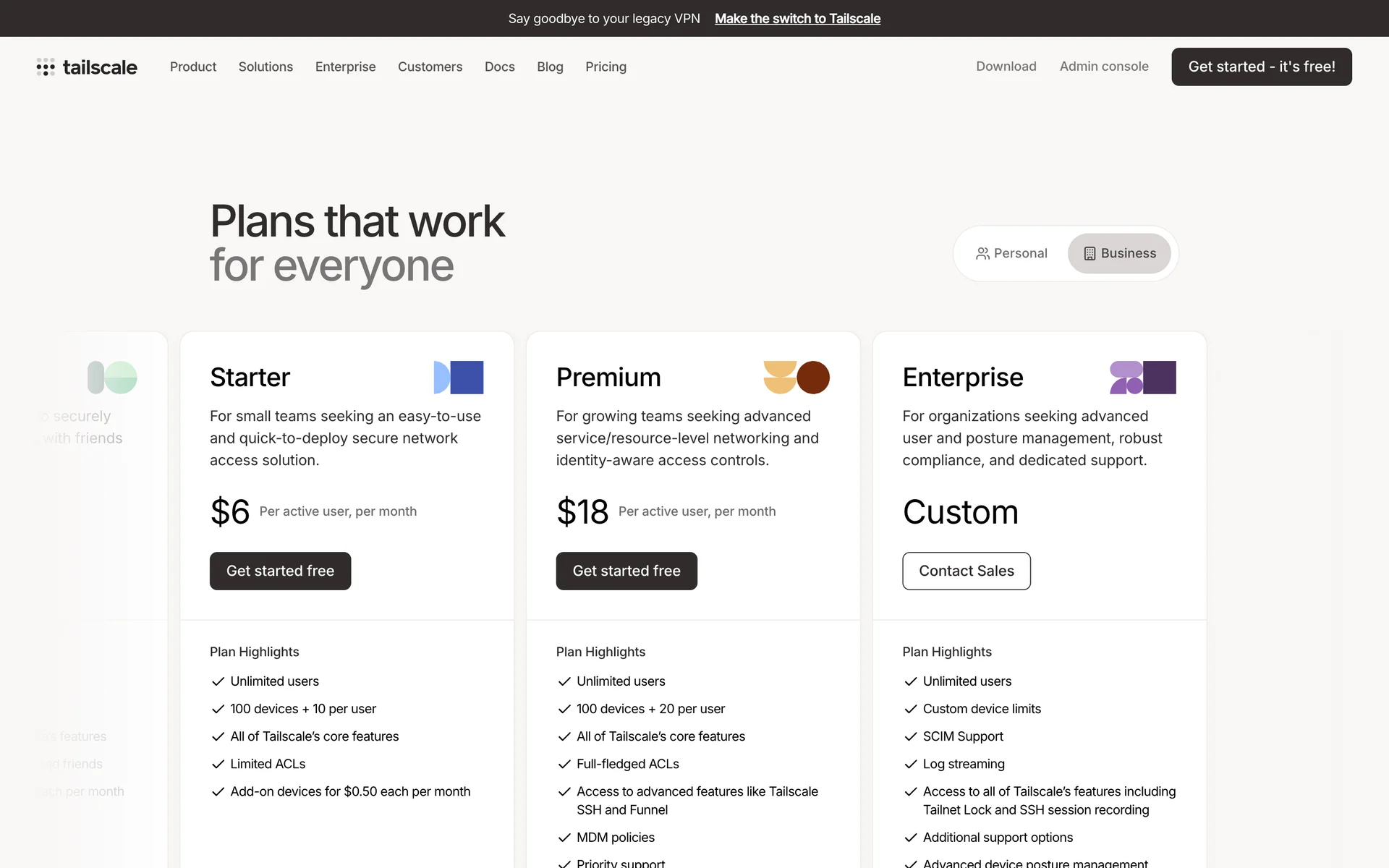Image resolution: width=1389 pixels, height=868 pixels.
Task: Click the Tailscale dots logo icon
Action: pos(46,67)
